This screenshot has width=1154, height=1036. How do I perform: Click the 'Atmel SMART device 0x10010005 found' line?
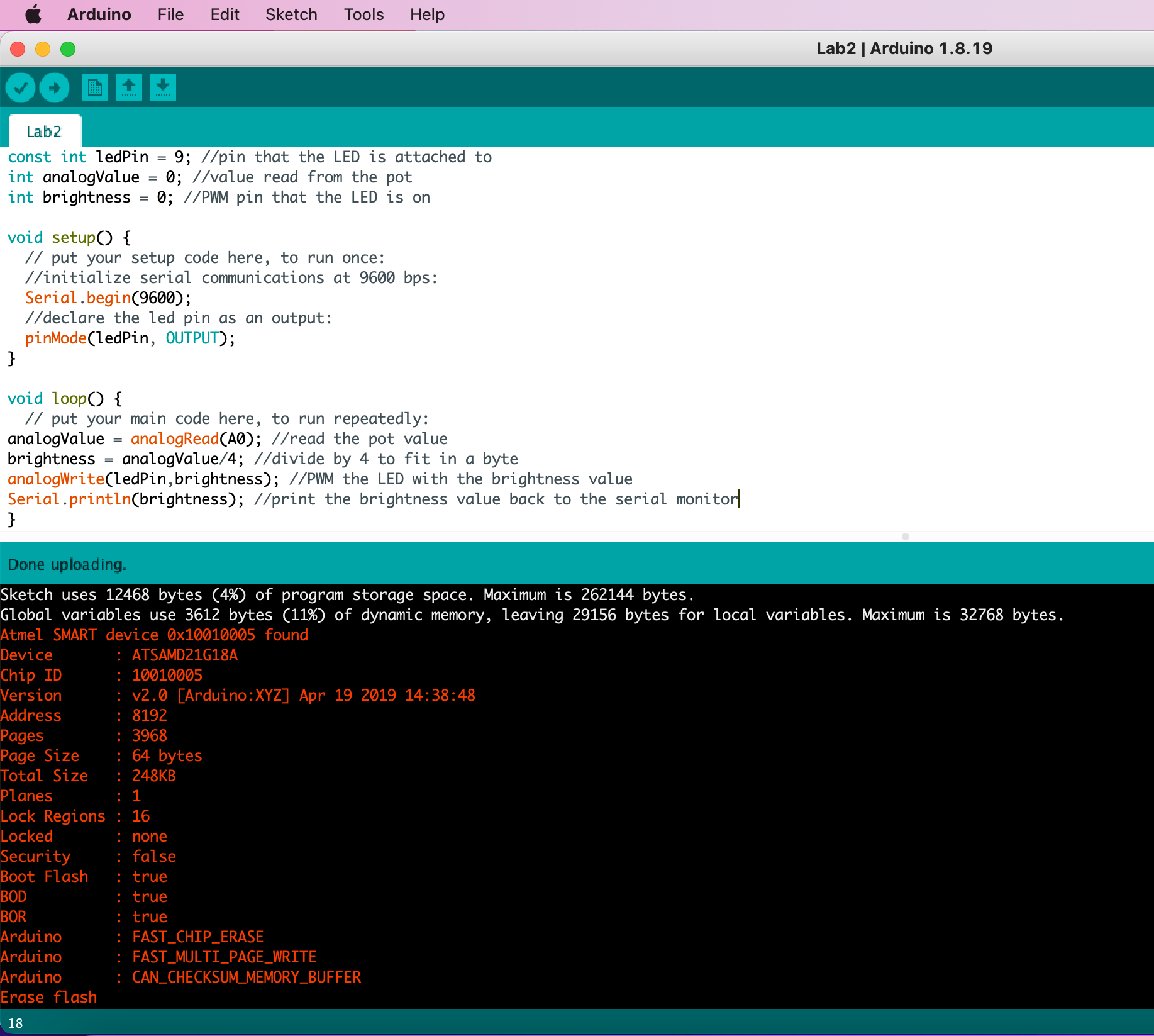point(154,635)
